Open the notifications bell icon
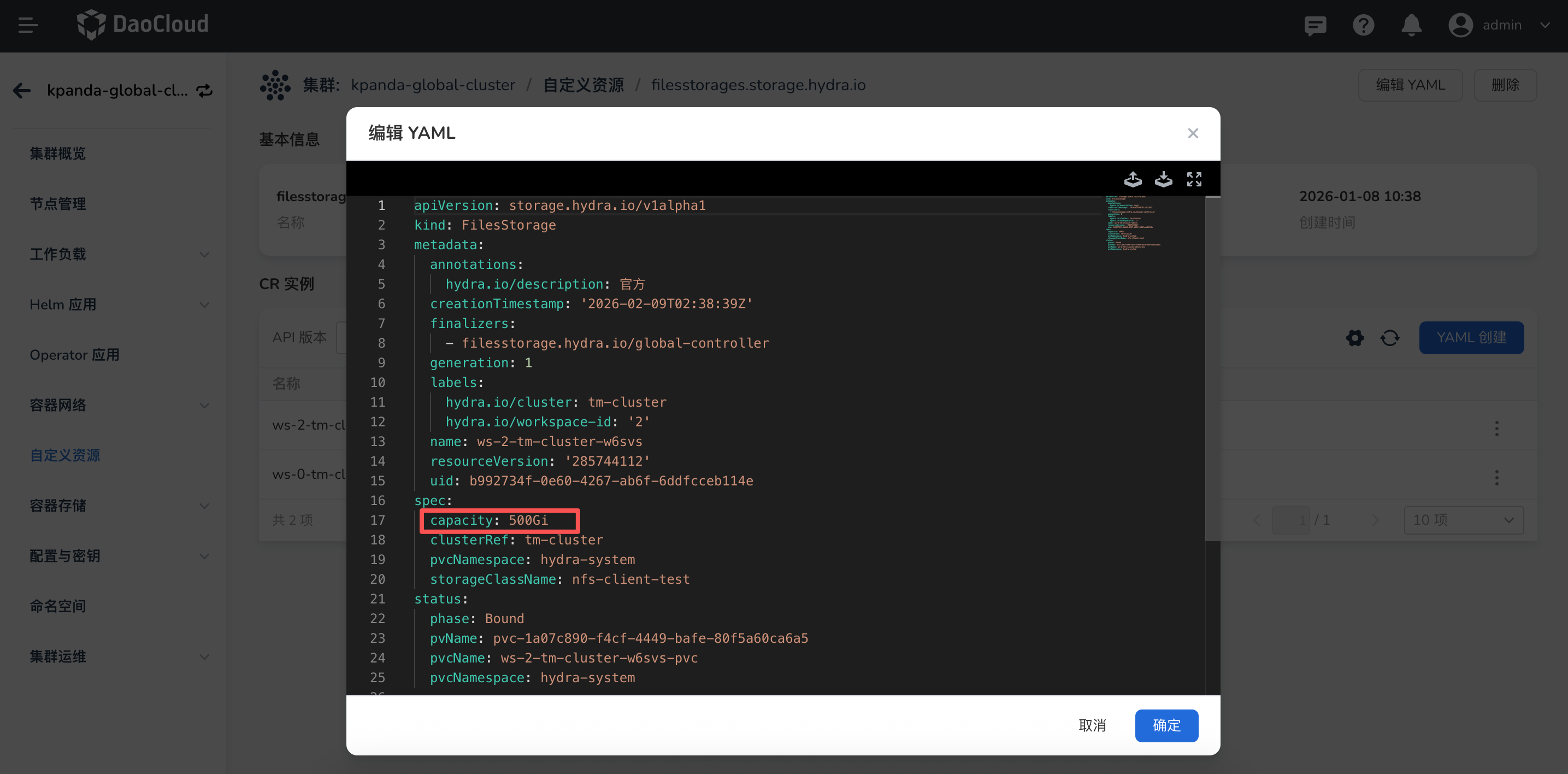Image resolution: width=1568 pixels, height=774 pixels. (1411, 25)
